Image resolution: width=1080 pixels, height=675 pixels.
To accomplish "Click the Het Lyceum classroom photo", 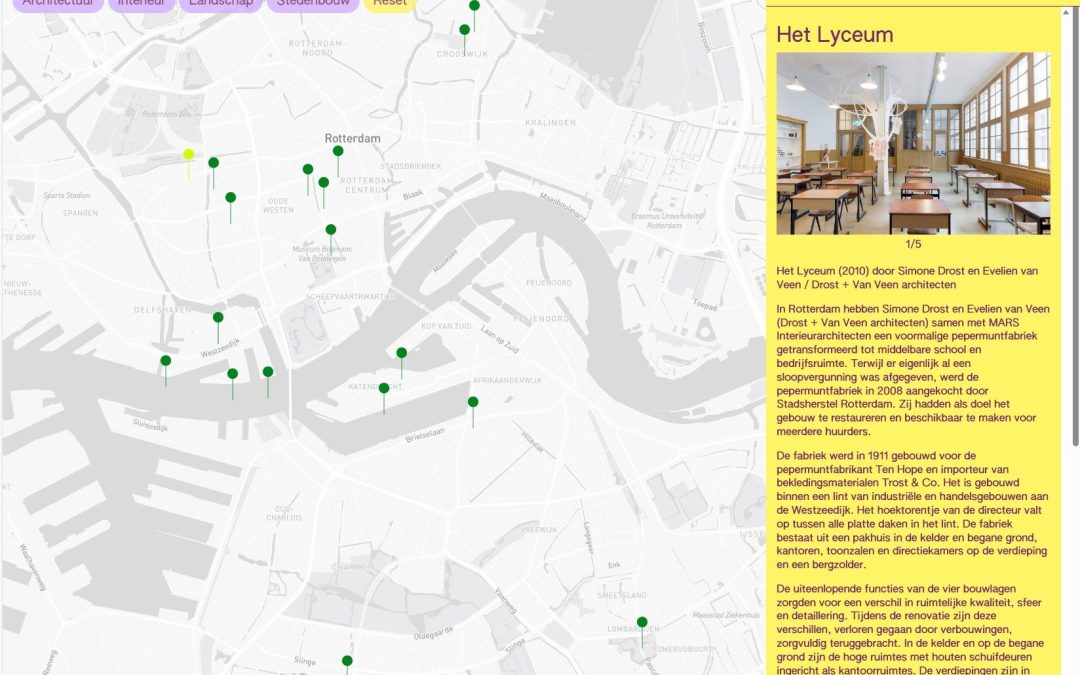I will click(x=913, y=143).
